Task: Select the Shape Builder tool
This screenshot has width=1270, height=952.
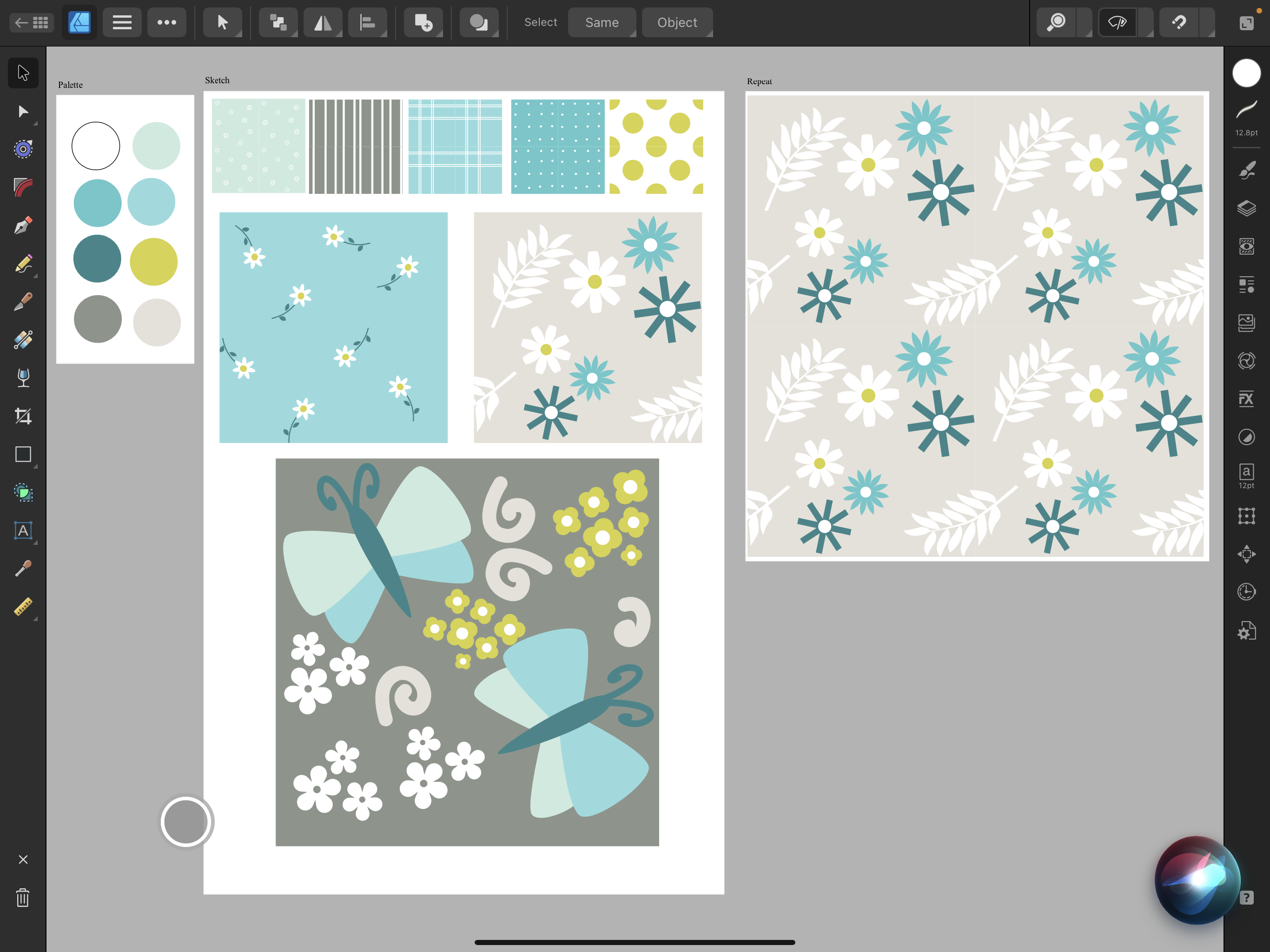Action: point(23,493)
